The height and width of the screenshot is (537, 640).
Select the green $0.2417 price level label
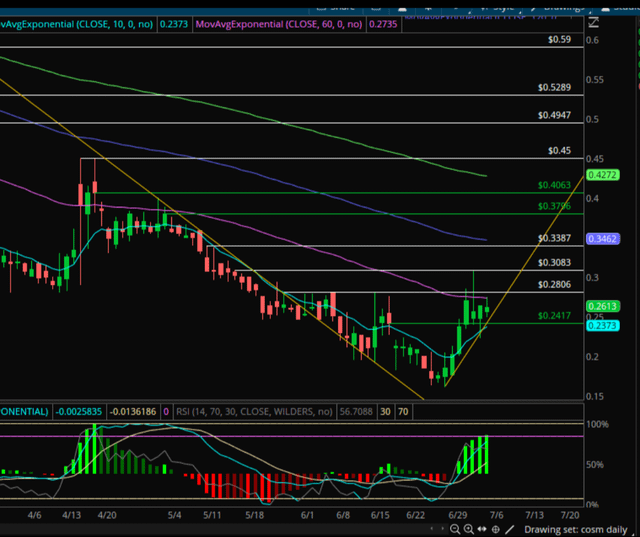pyautogui.click(x=554, y=315)
